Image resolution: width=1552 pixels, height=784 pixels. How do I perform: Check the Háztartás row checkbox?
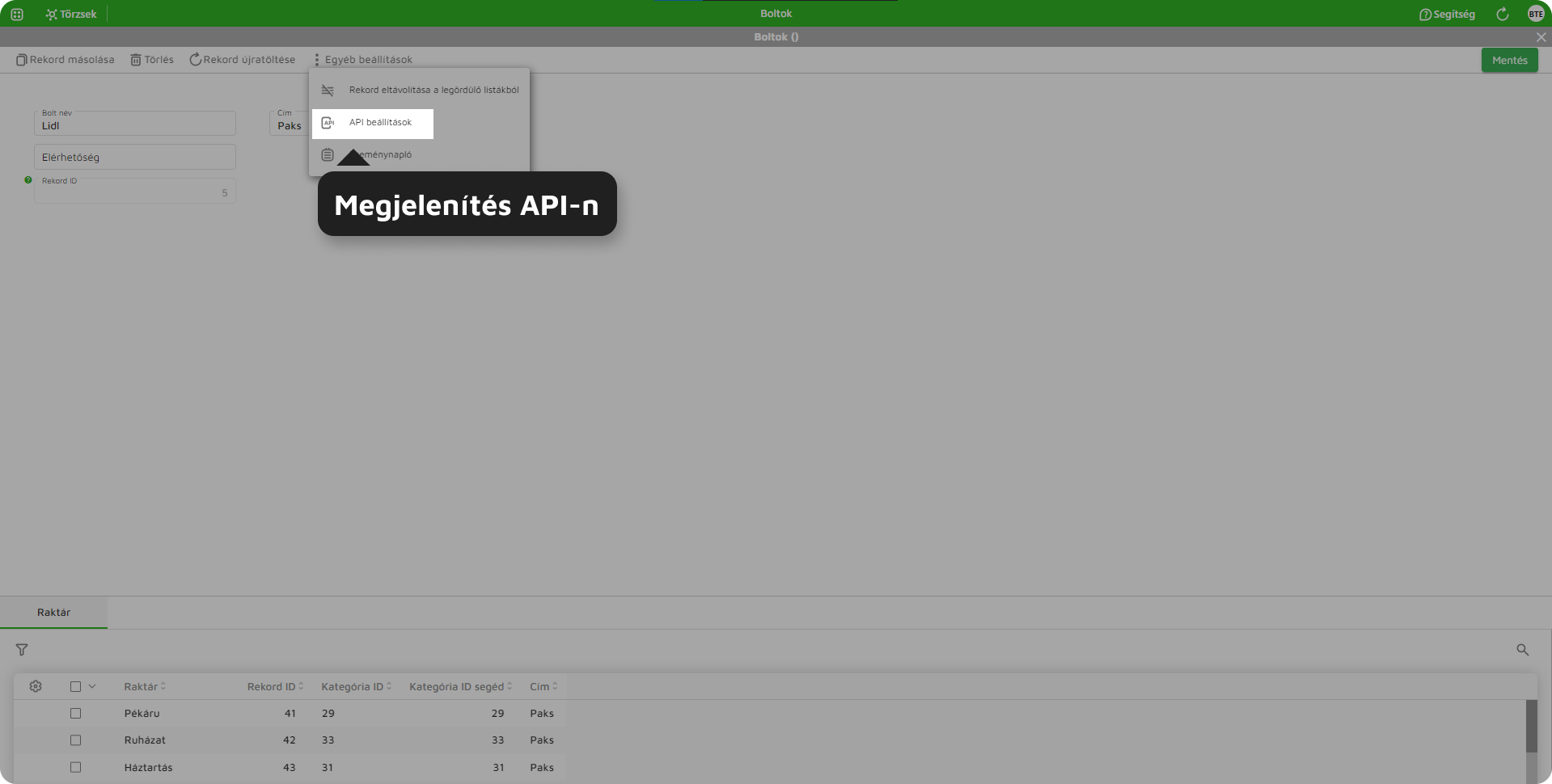click(75, 767)
